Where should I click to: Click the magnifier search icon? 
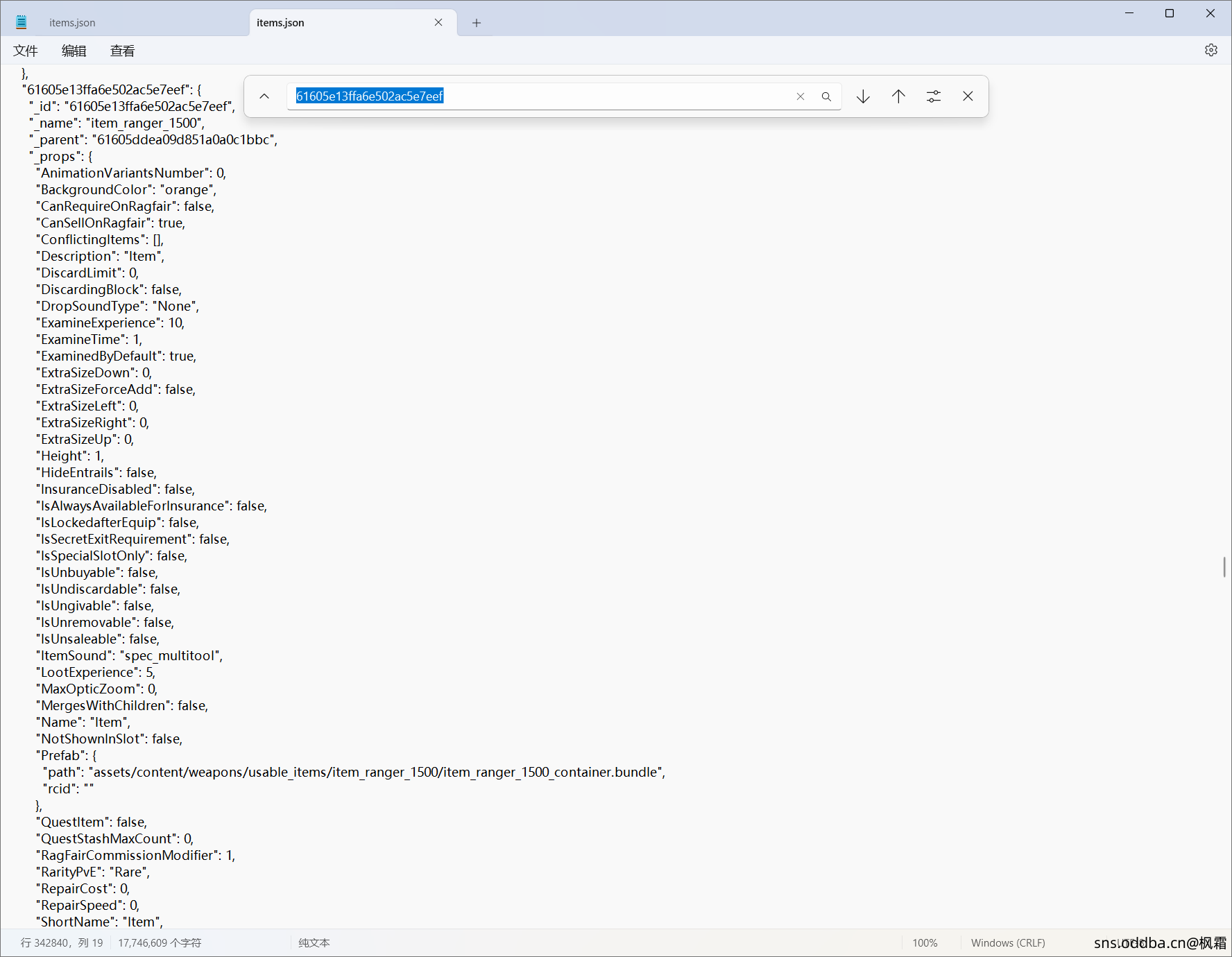click(x=826, y=96)
